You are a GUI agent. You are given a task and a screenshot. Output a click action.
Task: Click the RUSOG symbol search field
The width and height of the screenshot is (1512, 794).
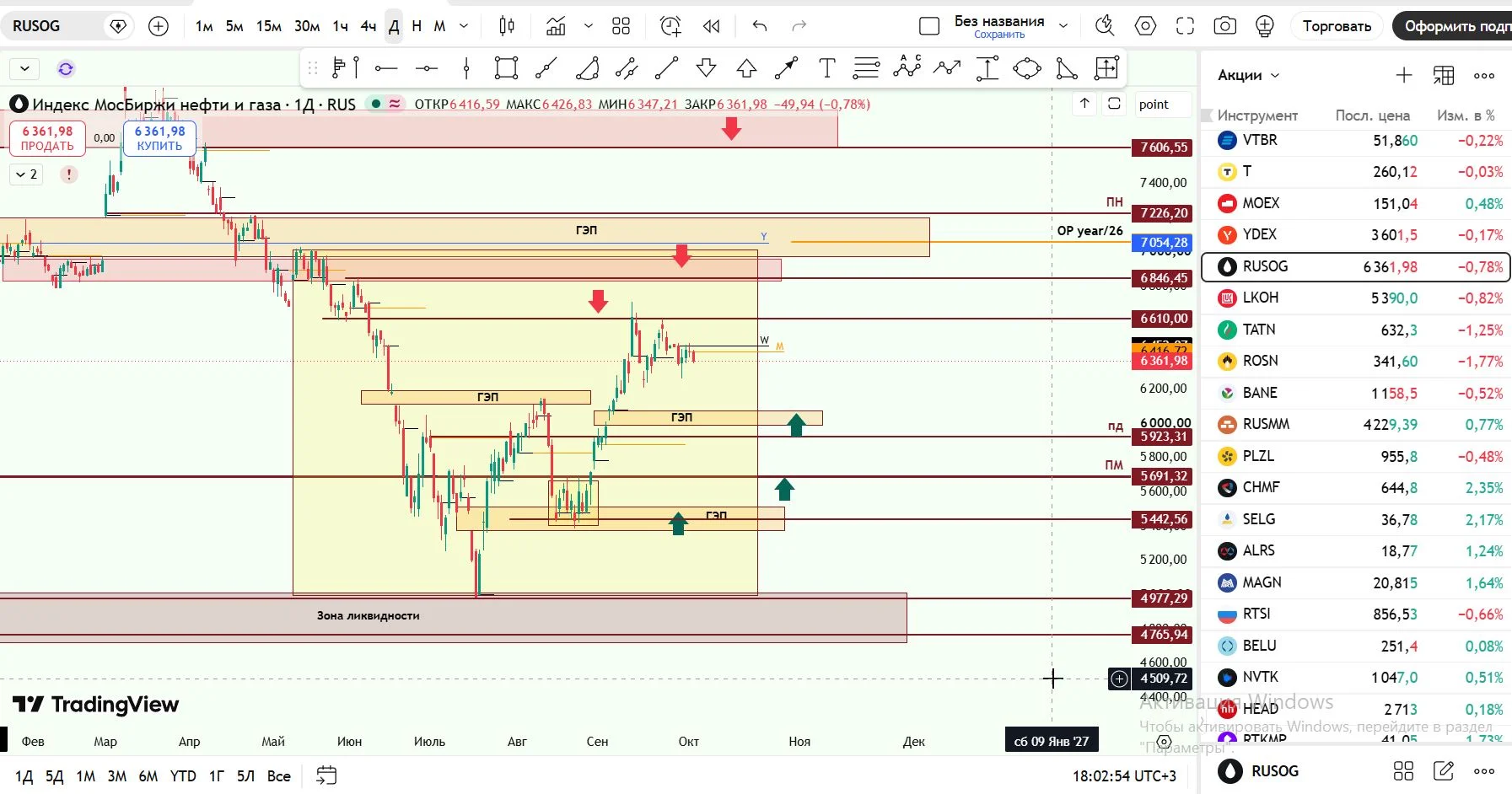click(x=69, y=26)
